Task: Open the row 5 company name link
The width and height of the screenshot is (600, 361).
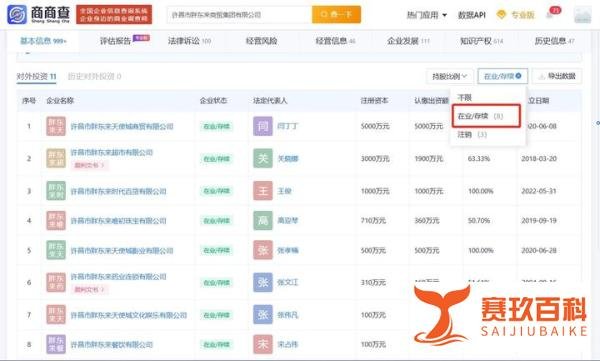Action: click(122, 250)
